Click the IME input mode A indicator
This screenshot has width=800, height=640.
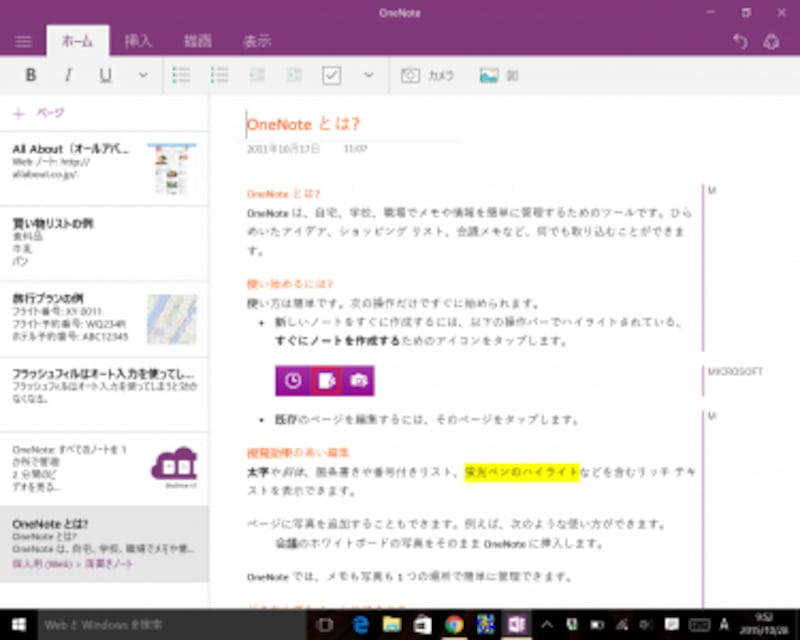pyautogui.click(x=724, y=625)
